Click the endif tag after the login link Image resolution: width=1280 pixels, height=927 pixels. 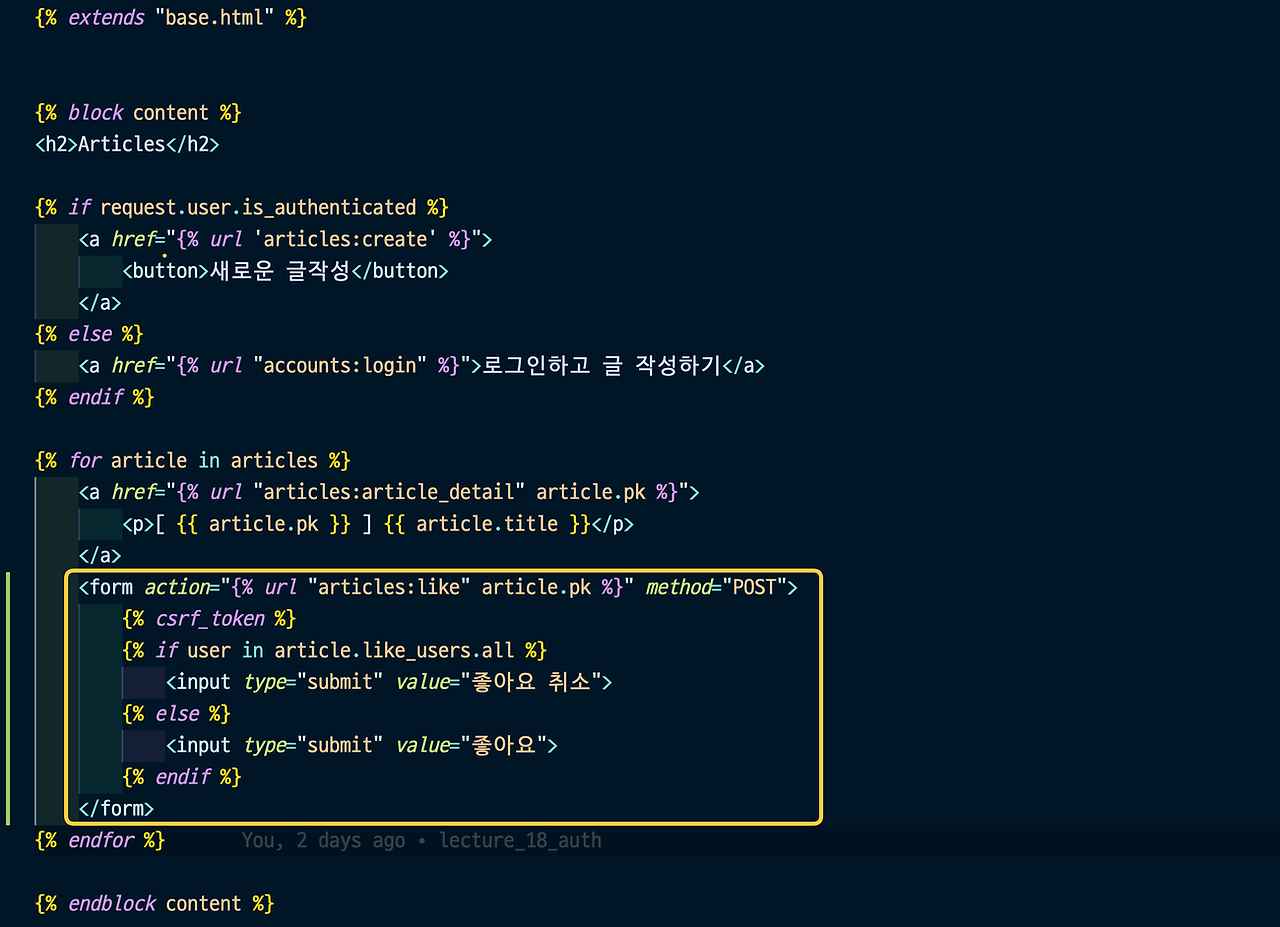(95, 397)
